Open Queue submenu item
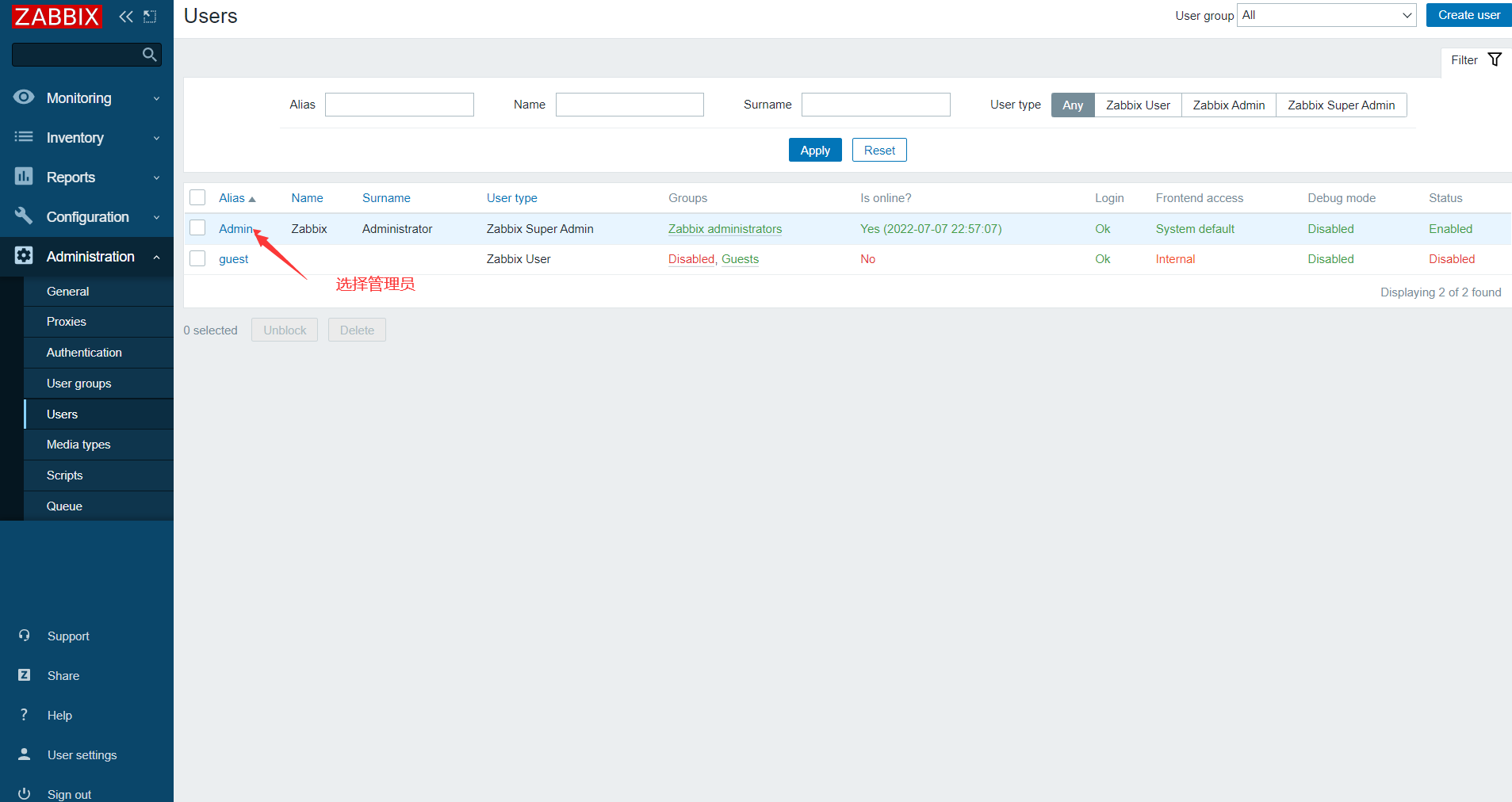 tap(98, 506)
